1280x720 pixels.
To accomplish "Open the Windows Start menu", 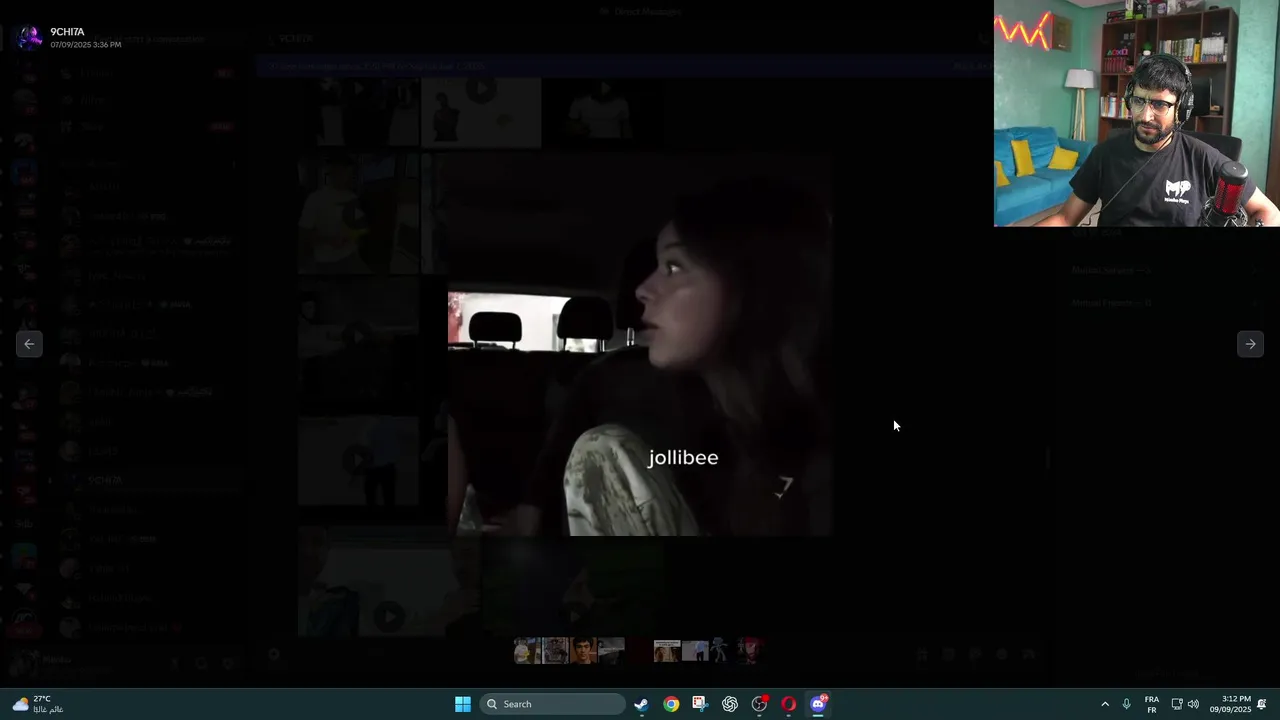I will point(463,704).
